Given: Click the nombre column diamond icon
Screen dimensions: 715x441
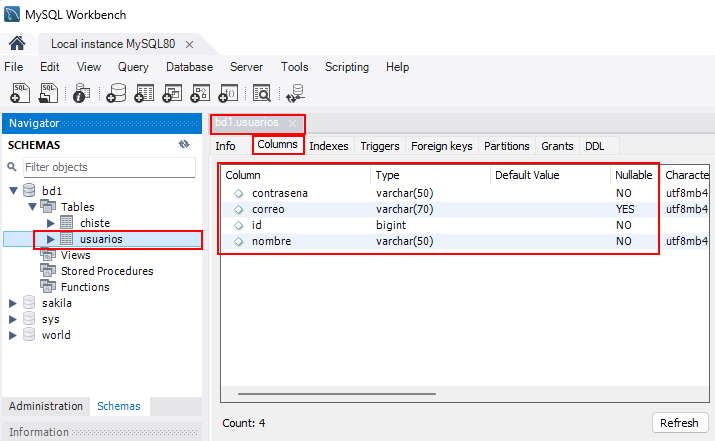Looking at the screenshot, I should click(238, 241).
